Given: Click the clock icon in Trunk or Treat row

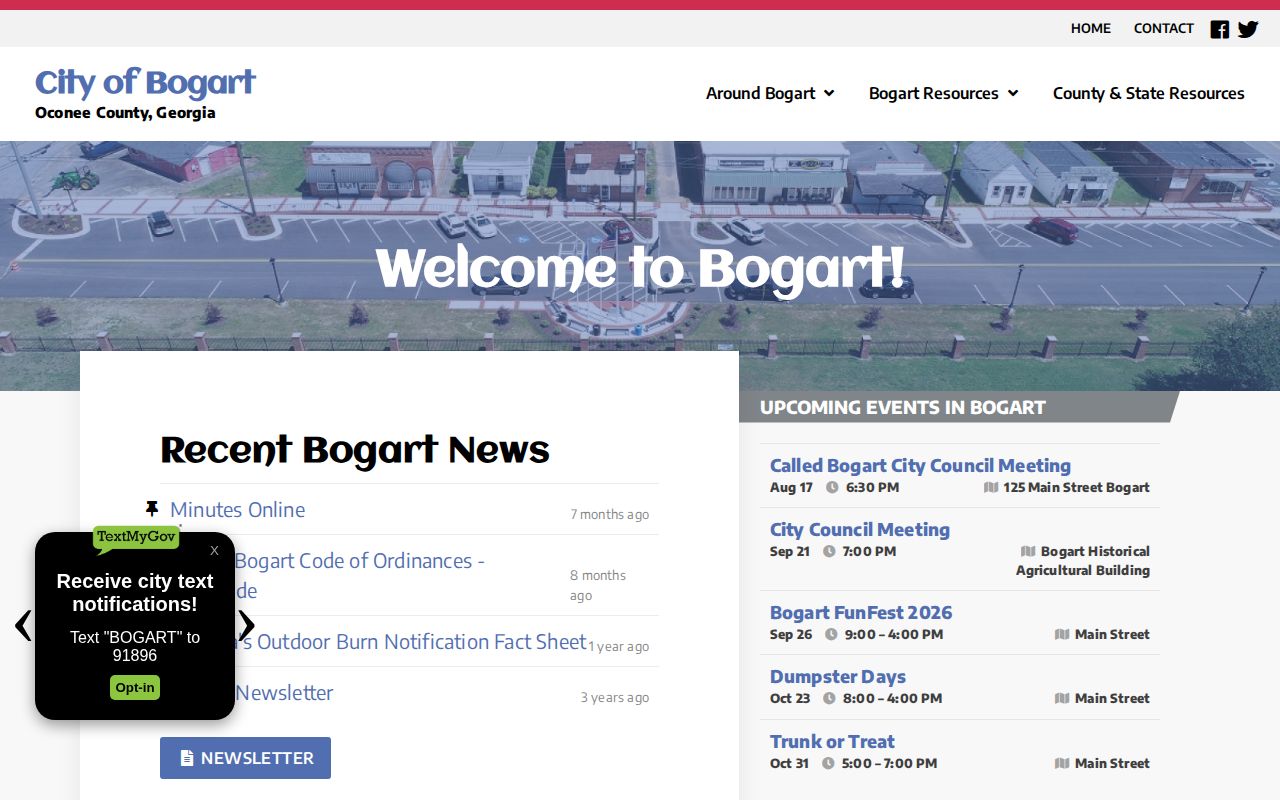Looking at the screenshot, I should click(828, 764).
